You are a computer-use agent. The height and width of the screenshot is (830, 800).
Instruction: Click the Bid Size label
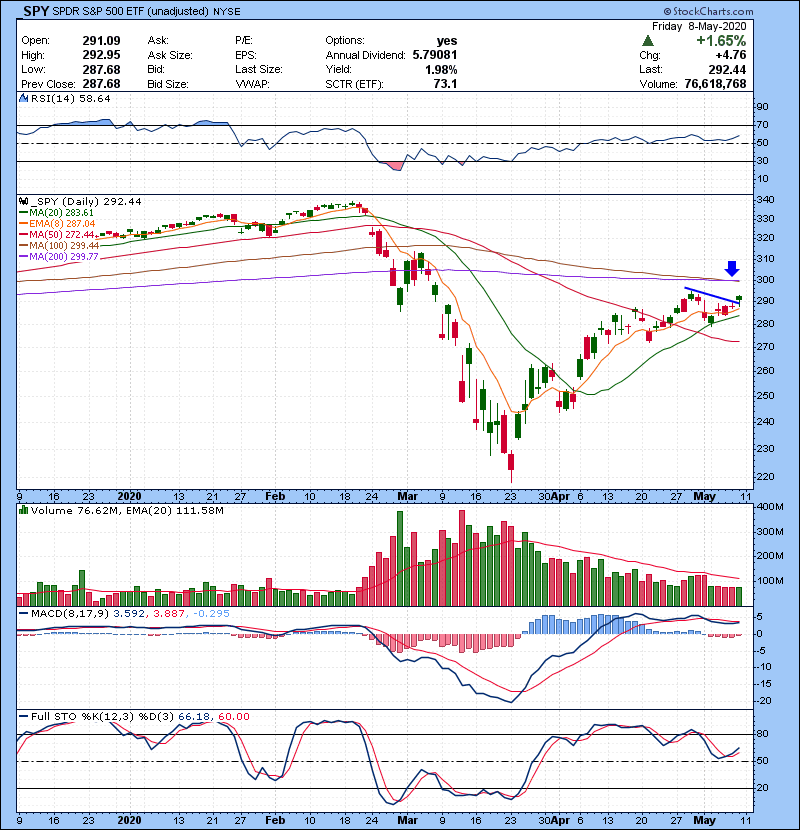(x=168, y=84)
